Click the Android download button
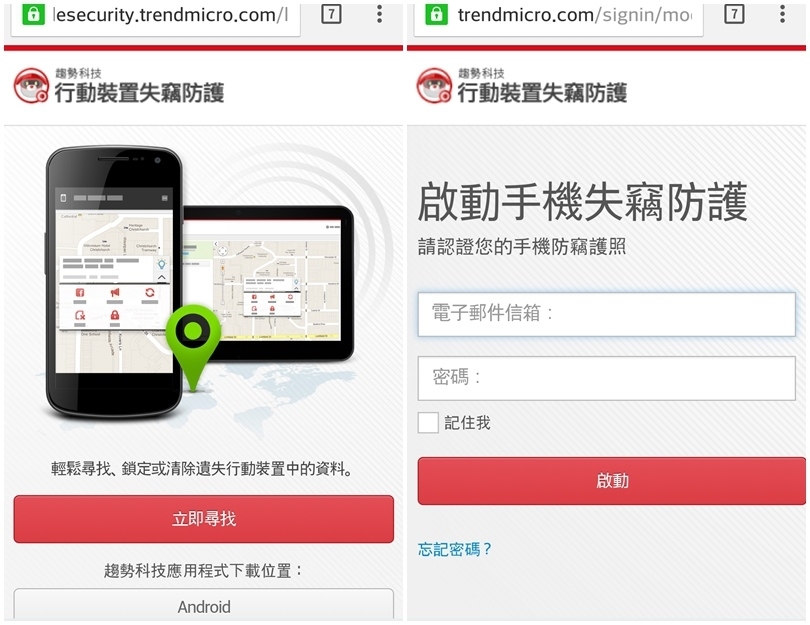Image resolution: width=810 pixels, height=625 pixels. (204, 604)
